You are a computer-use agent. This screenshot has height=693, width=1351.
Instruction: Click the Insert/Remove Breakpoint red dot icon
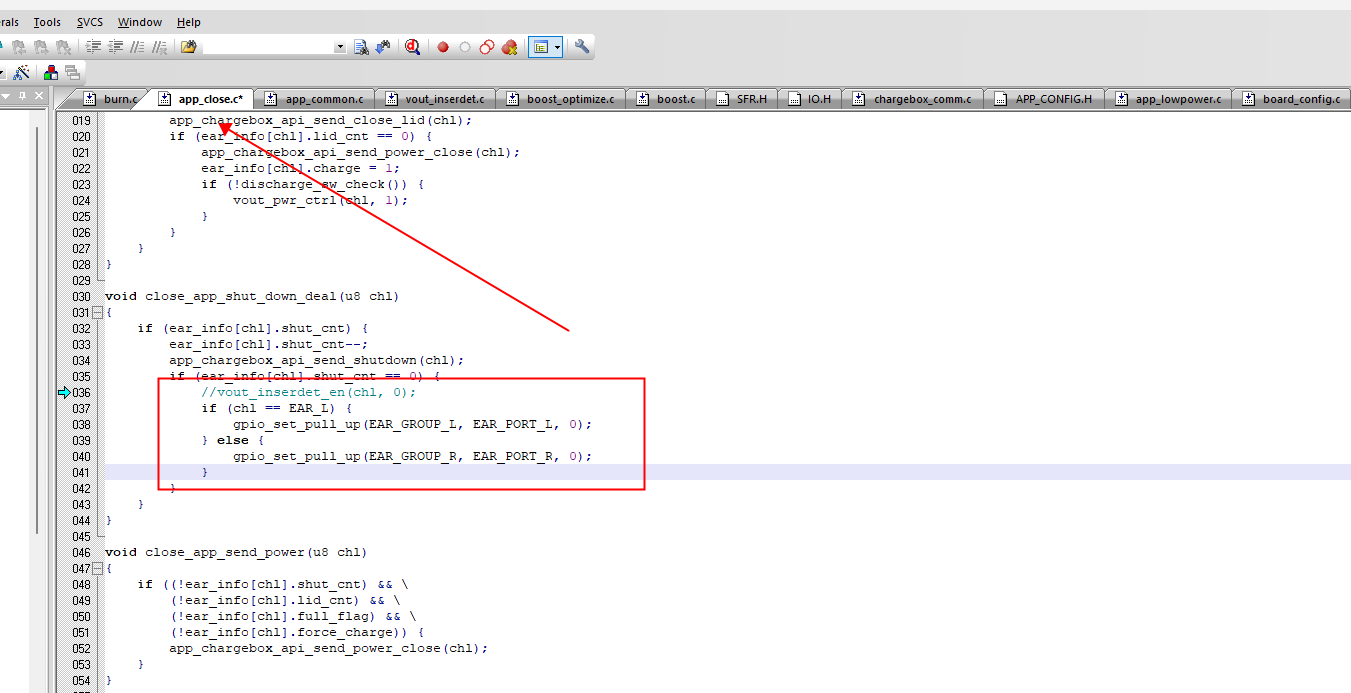443,47
